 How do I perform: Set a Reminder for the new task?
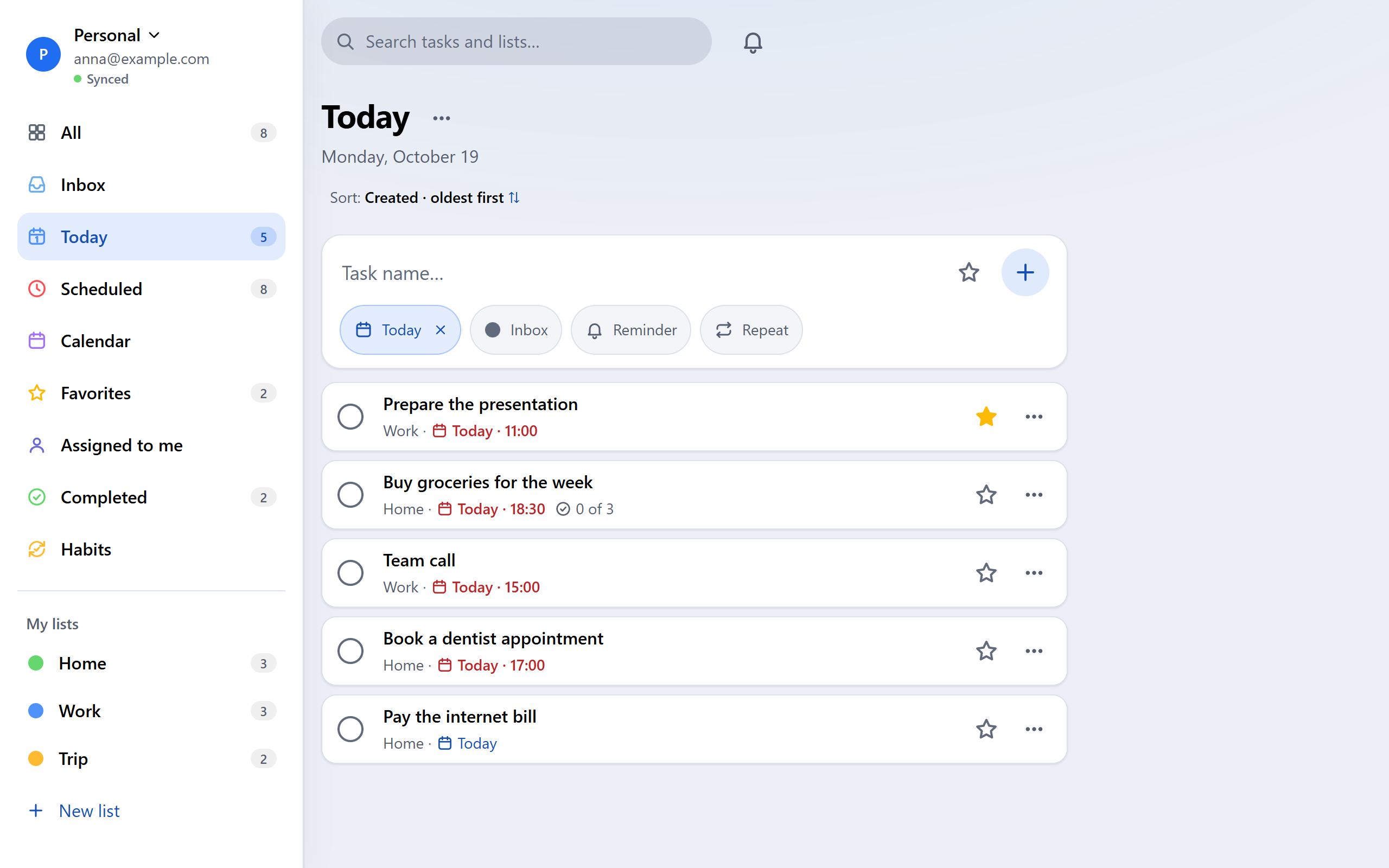(631, 330)
